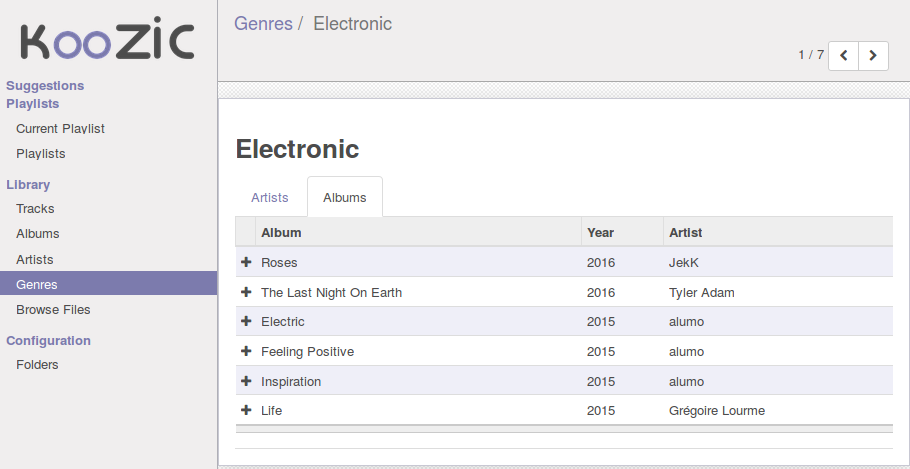Sort by Album column header
The image size is (910, 469).
[418, 233]
